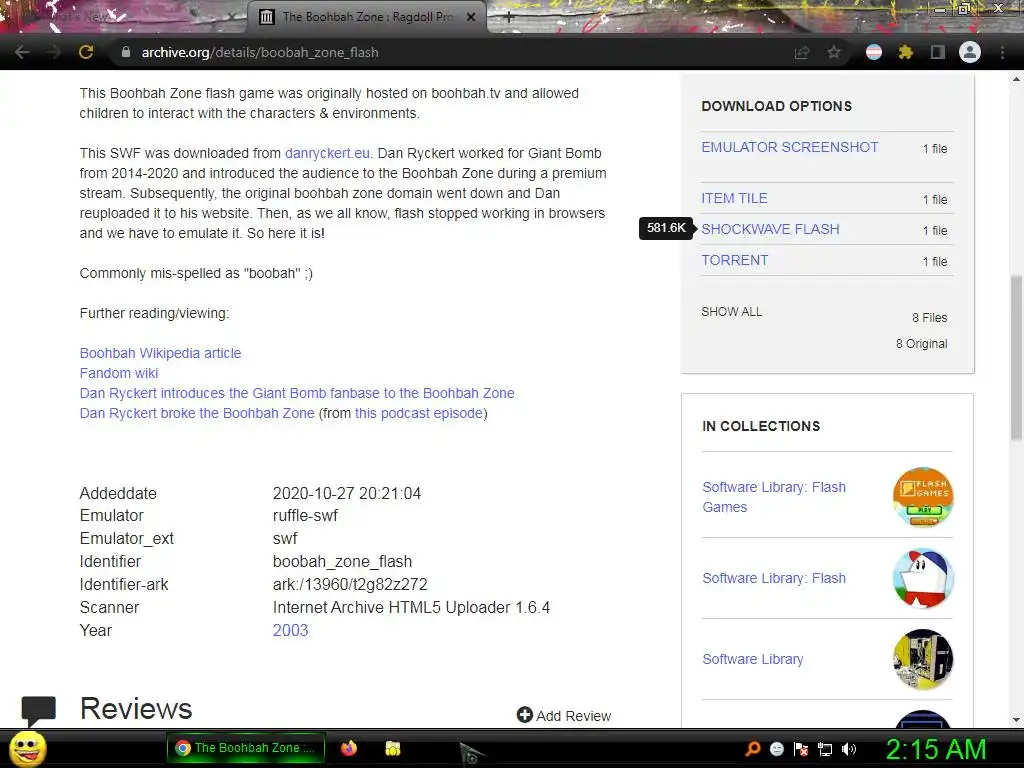1024x768 pixels.
Task: Click the 2:15 AM clock
Action: coord(935,749)
